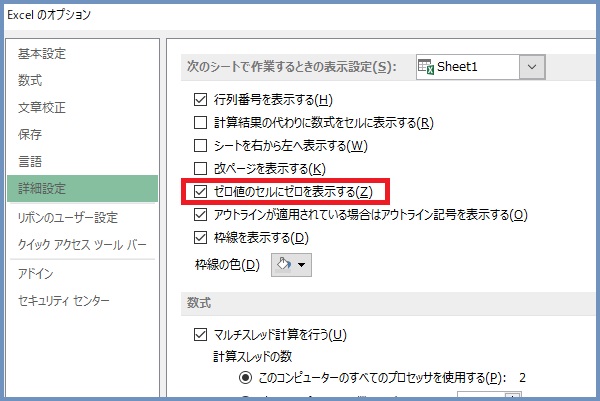Select このコンピューターのすべてのプロセッサを使用する radio
Image resolution: width=600 pixels, height=401 pixels.
(x=245, y=378)
